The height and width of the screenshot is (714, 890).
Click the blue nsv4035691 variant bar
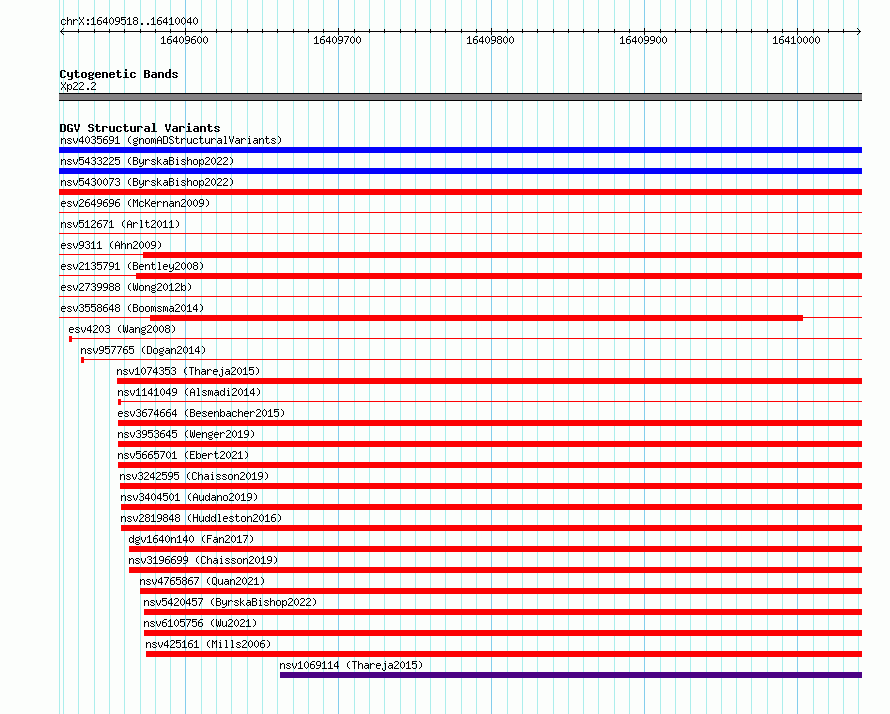[460, 150]
